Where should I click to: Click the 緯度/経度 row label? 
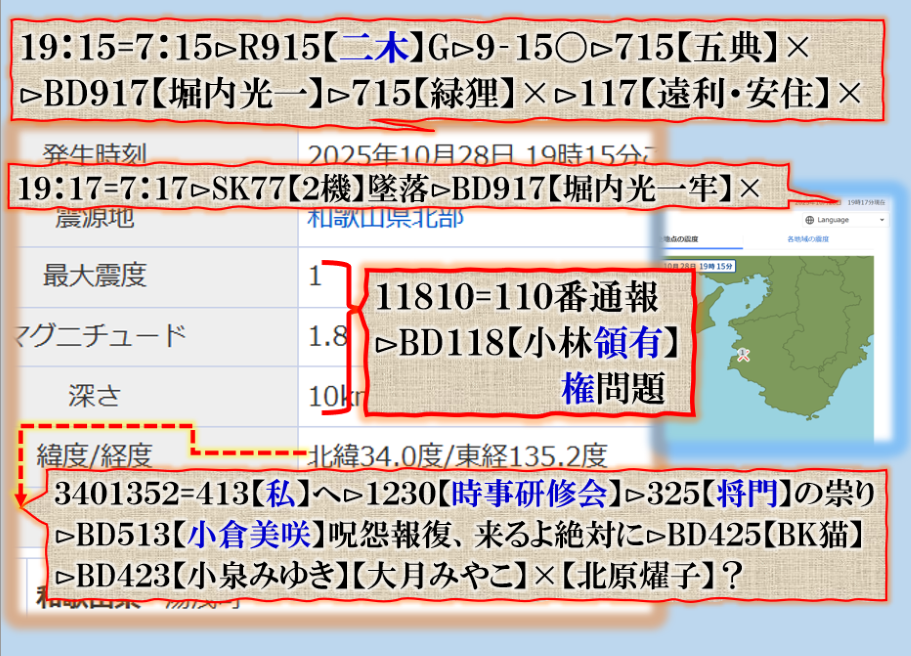pyautogui.click(x=93, y=456)
